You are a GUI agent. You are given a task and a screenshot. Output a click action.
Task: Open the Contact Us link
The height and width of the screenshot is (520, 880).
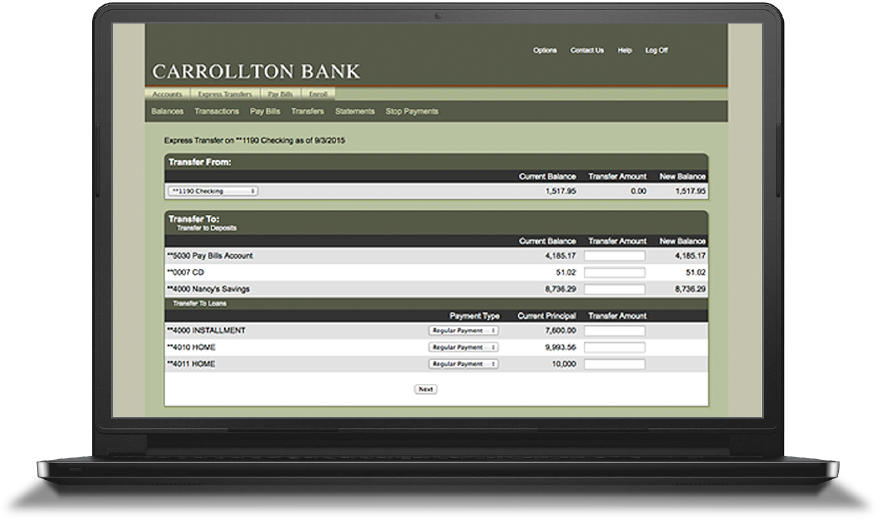587,50
